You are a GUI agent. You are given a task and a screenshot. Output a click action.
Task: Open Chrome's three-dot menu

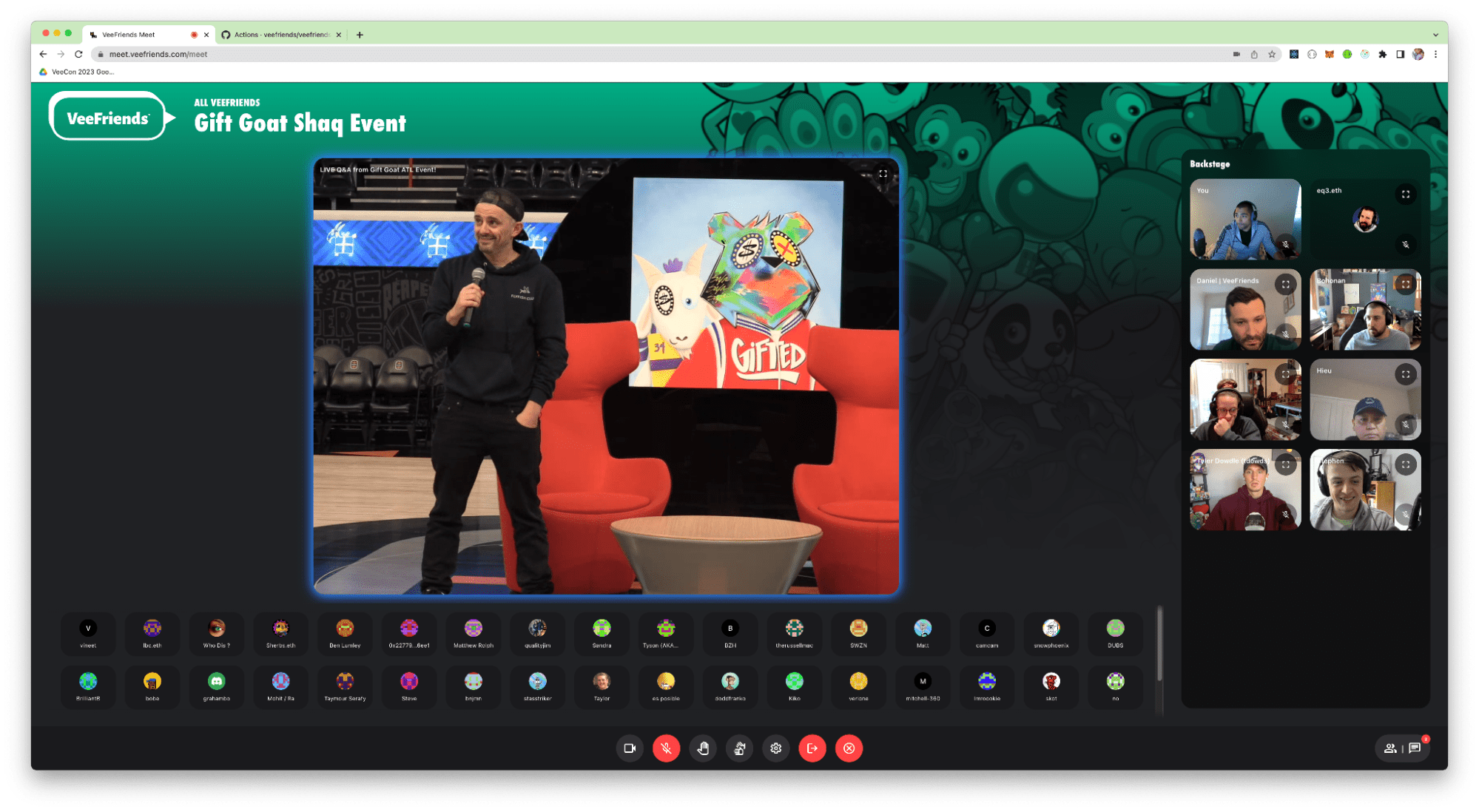tap(1435, 54)
